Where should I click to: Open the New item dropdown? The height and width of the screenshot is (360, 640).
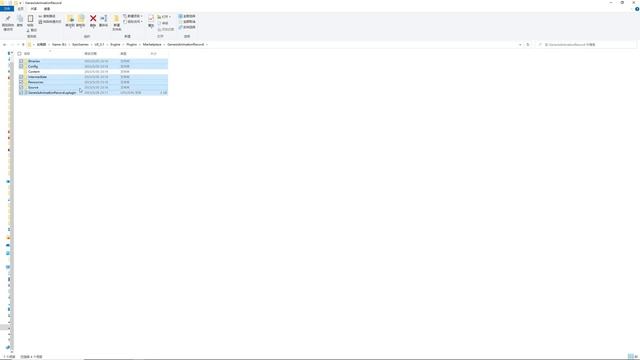pyautogui.click(x=133, y=16)
